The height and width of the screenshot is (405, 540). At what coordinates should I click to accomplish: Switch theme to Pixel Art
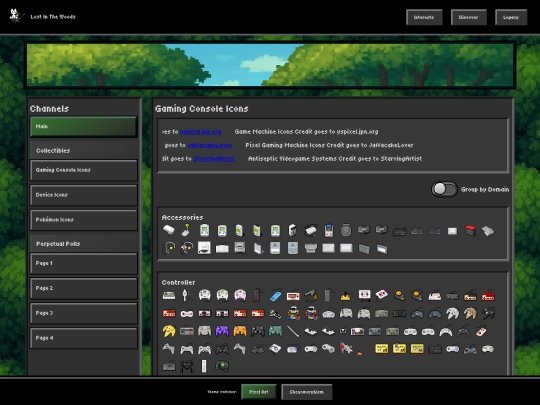point(259,392)
